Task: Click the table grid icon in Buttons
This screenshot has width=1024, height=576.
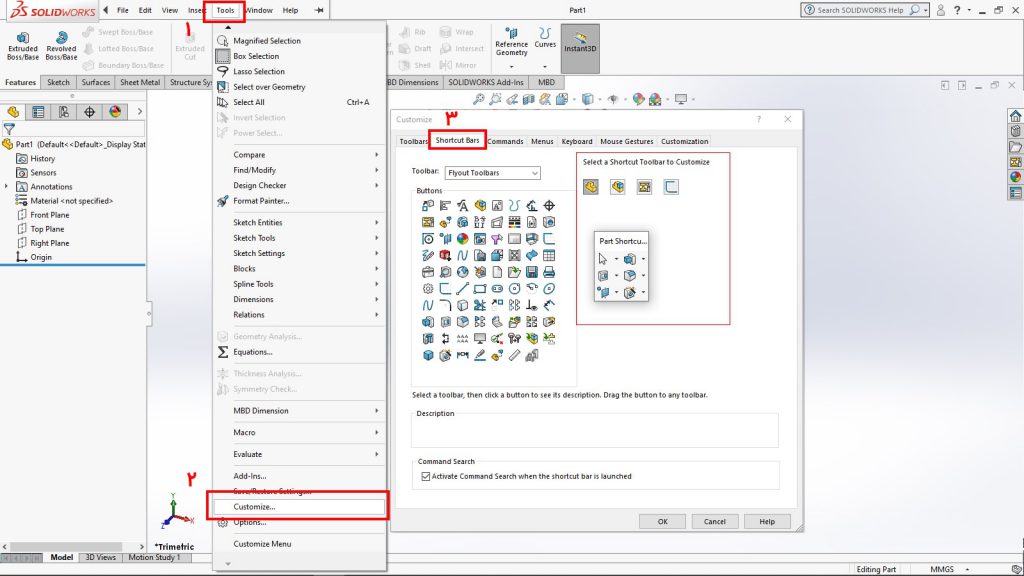Action: pos(549,255)
